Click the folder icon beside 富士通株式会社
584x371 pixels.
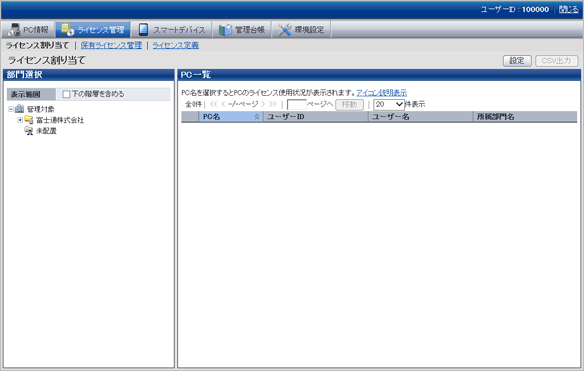point(29,120)
